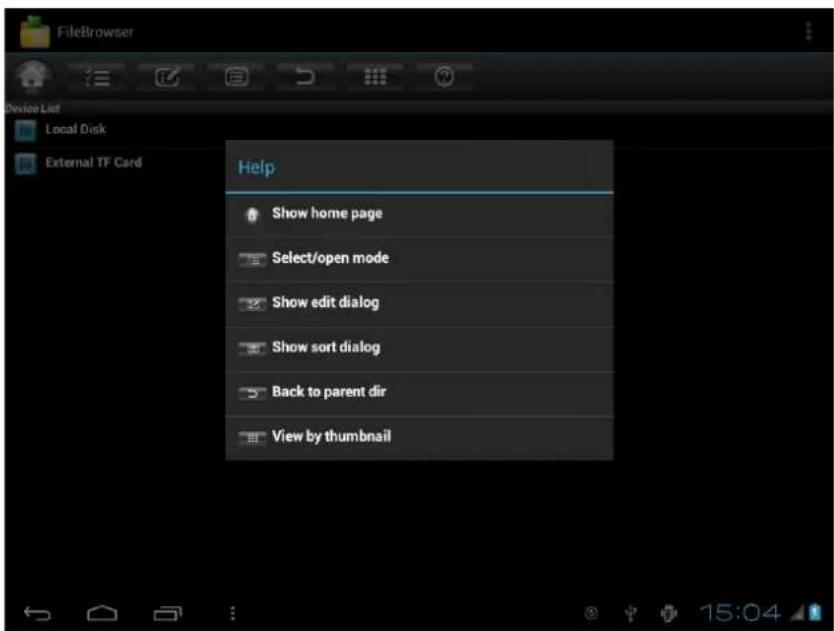Screen dimensions: 834x631
Task: Click the 'FileBrowser' app title text
Action: tap(95, 32)
